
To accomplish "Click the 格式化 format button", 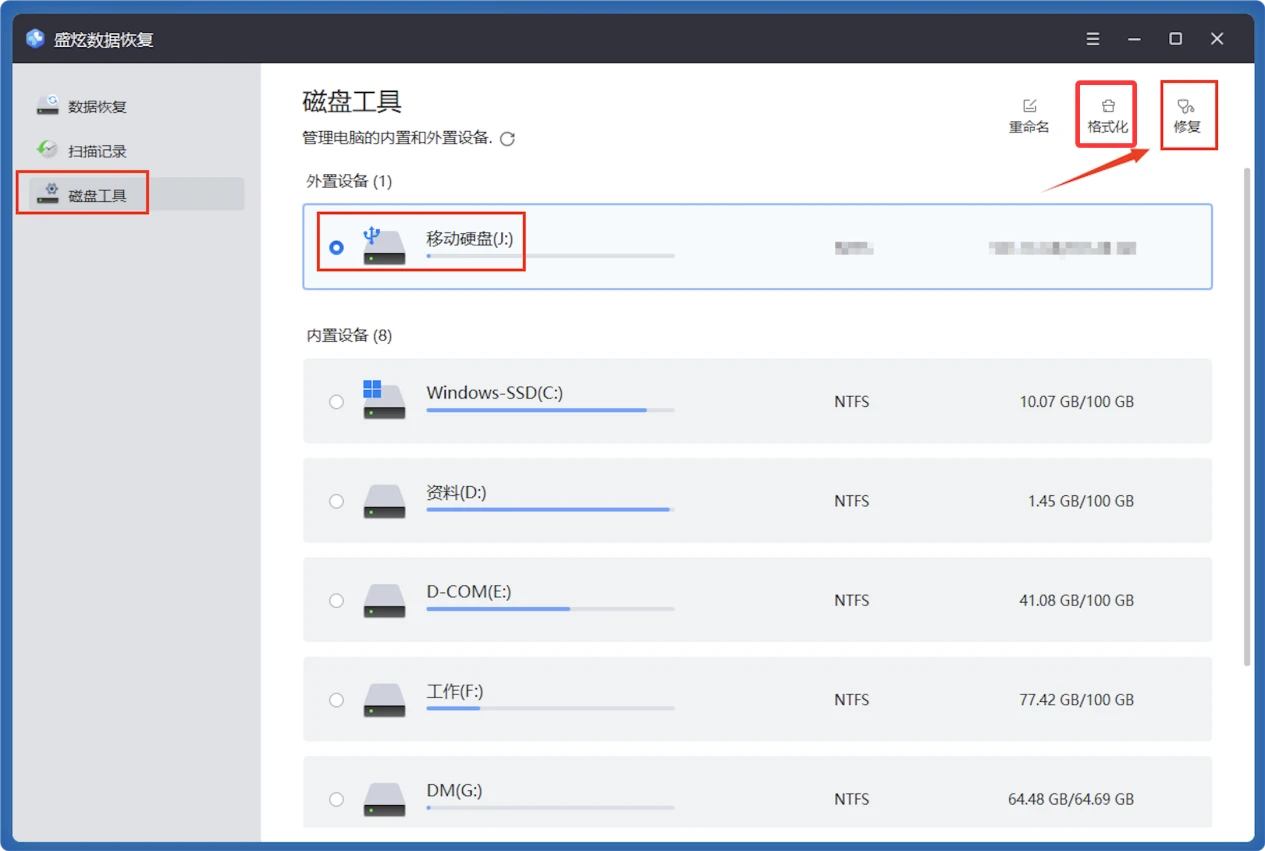I will point(1107,116).
